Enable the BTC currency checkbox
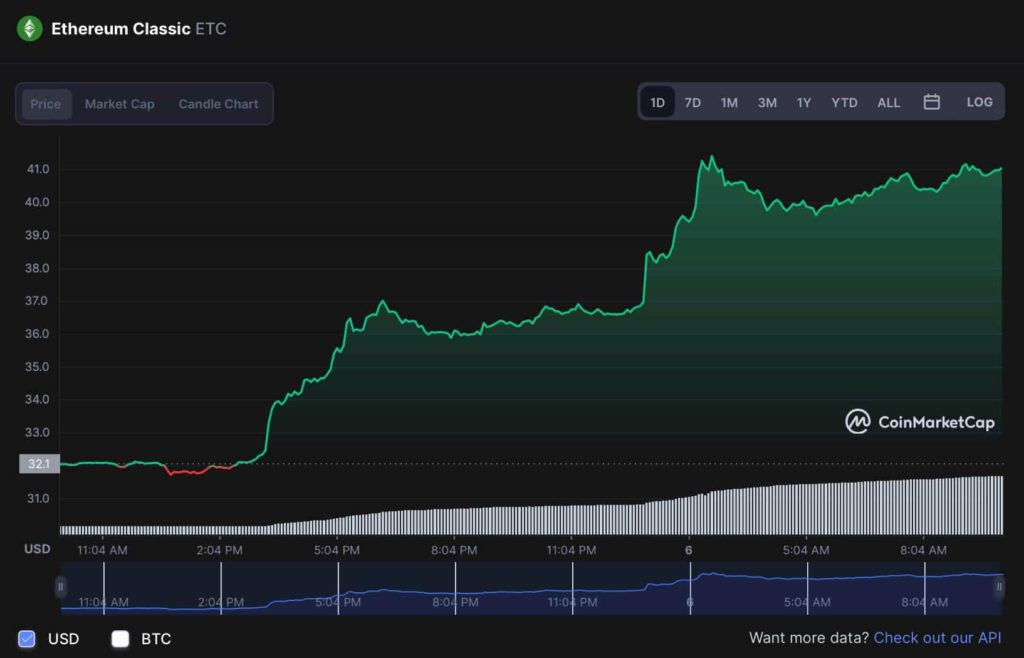The image size is (1024, 658). click(x=120, y=638)
